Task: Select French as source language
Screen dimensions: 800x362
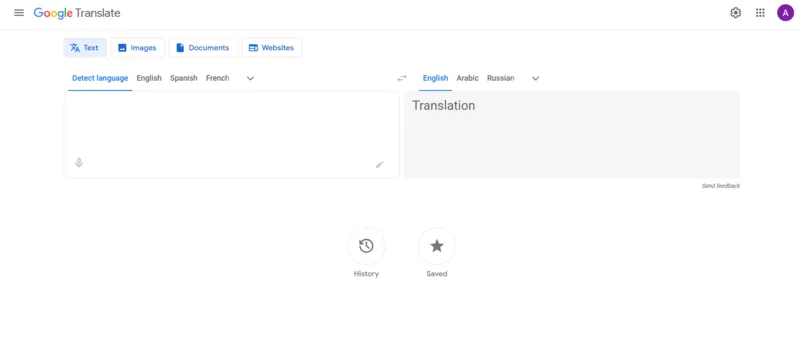Action: 217,78
